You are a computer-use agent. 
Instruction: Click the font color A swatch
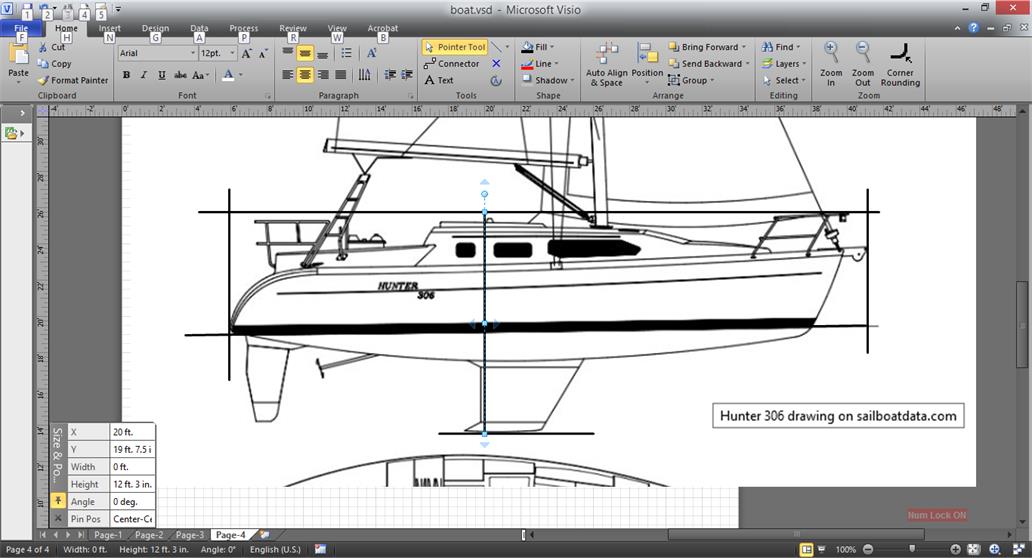pos(228,75)
